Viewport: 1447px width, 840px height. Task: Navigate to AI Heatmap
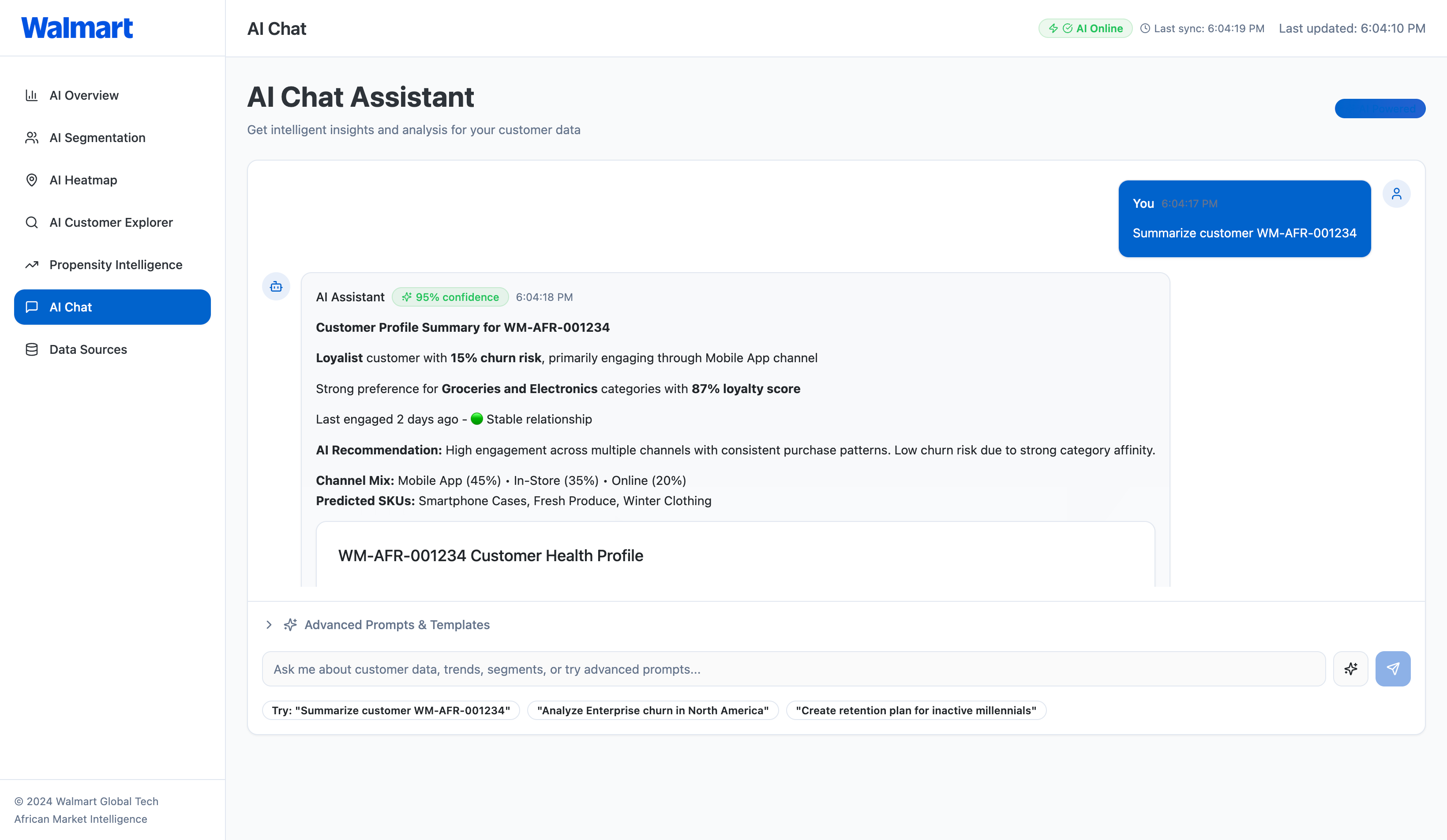tap(112, 180)
